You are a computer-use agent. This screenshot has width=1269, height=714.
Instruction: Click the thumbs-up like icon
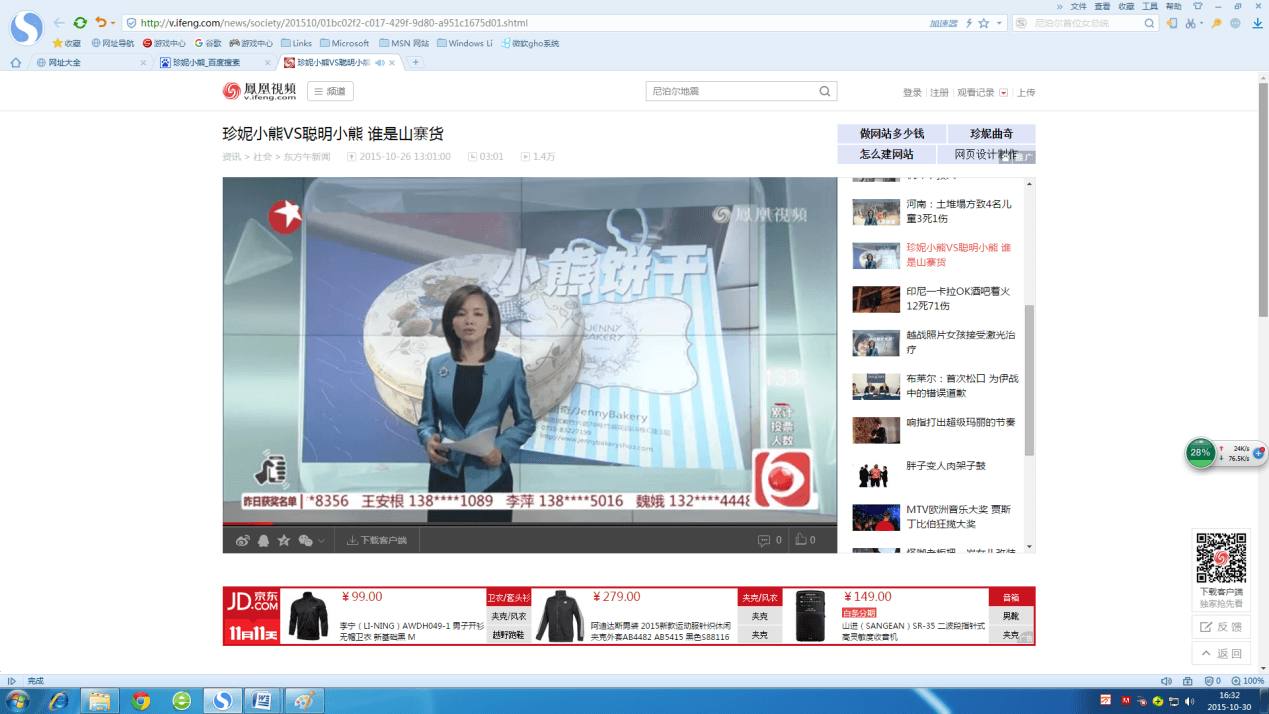(x=801, y=540)
